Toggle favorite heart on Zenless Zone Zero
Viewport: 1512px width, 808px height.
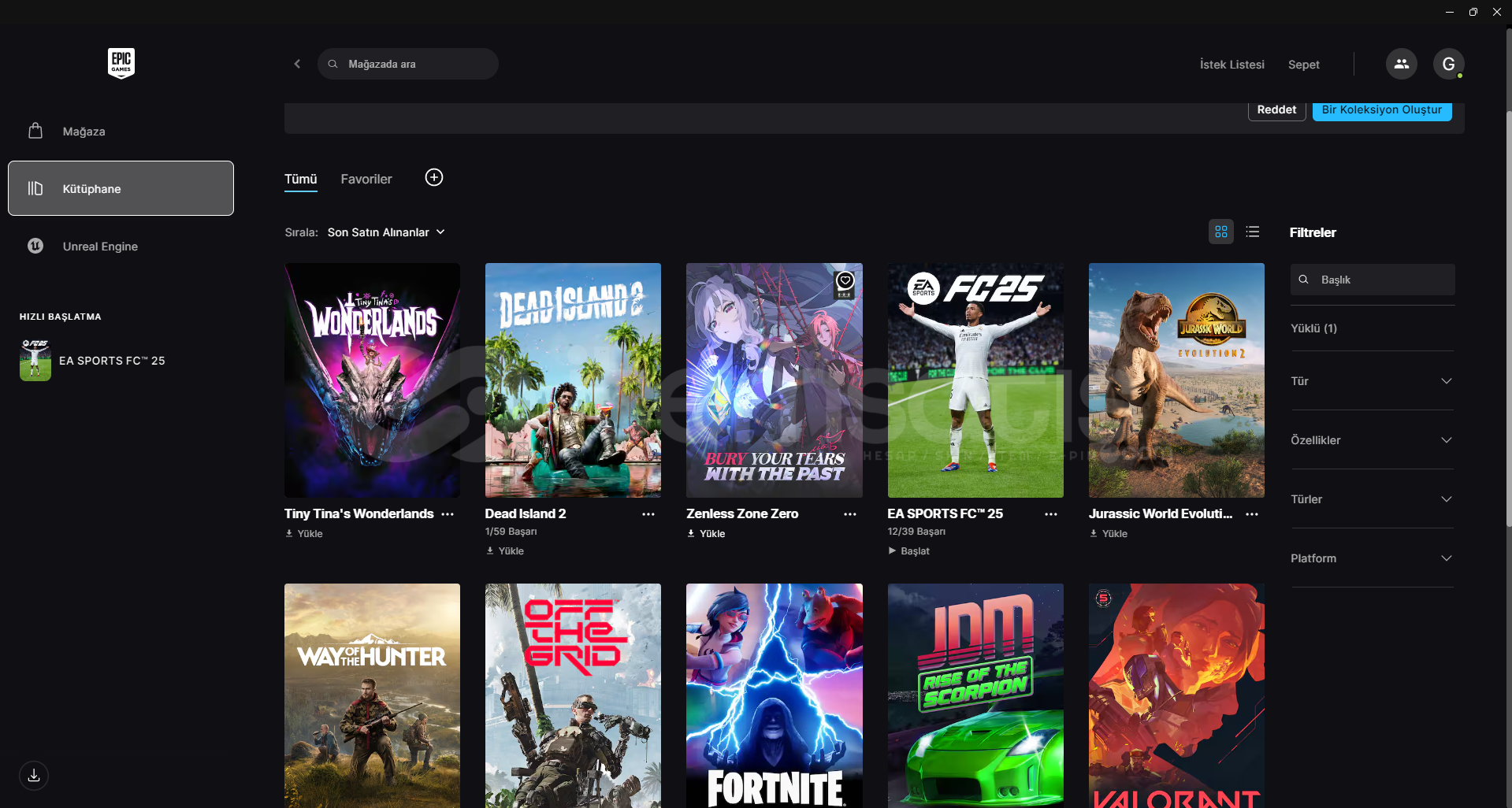click(x=845, y=281)
